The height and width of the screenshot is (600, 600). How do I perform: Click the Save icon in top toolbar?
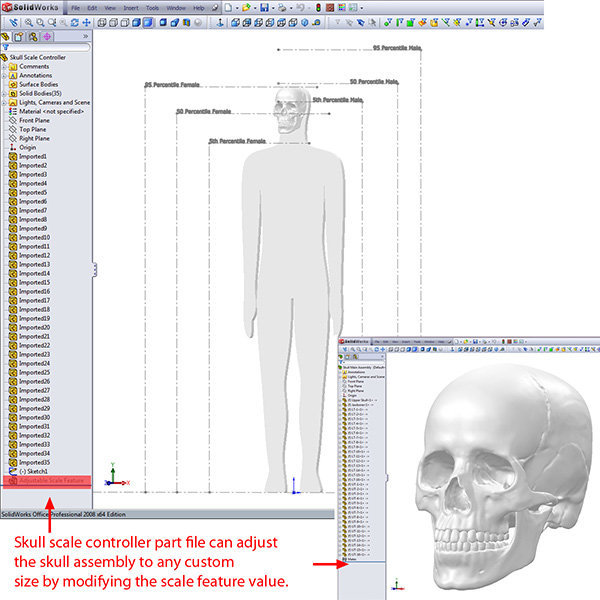(263, 7)
